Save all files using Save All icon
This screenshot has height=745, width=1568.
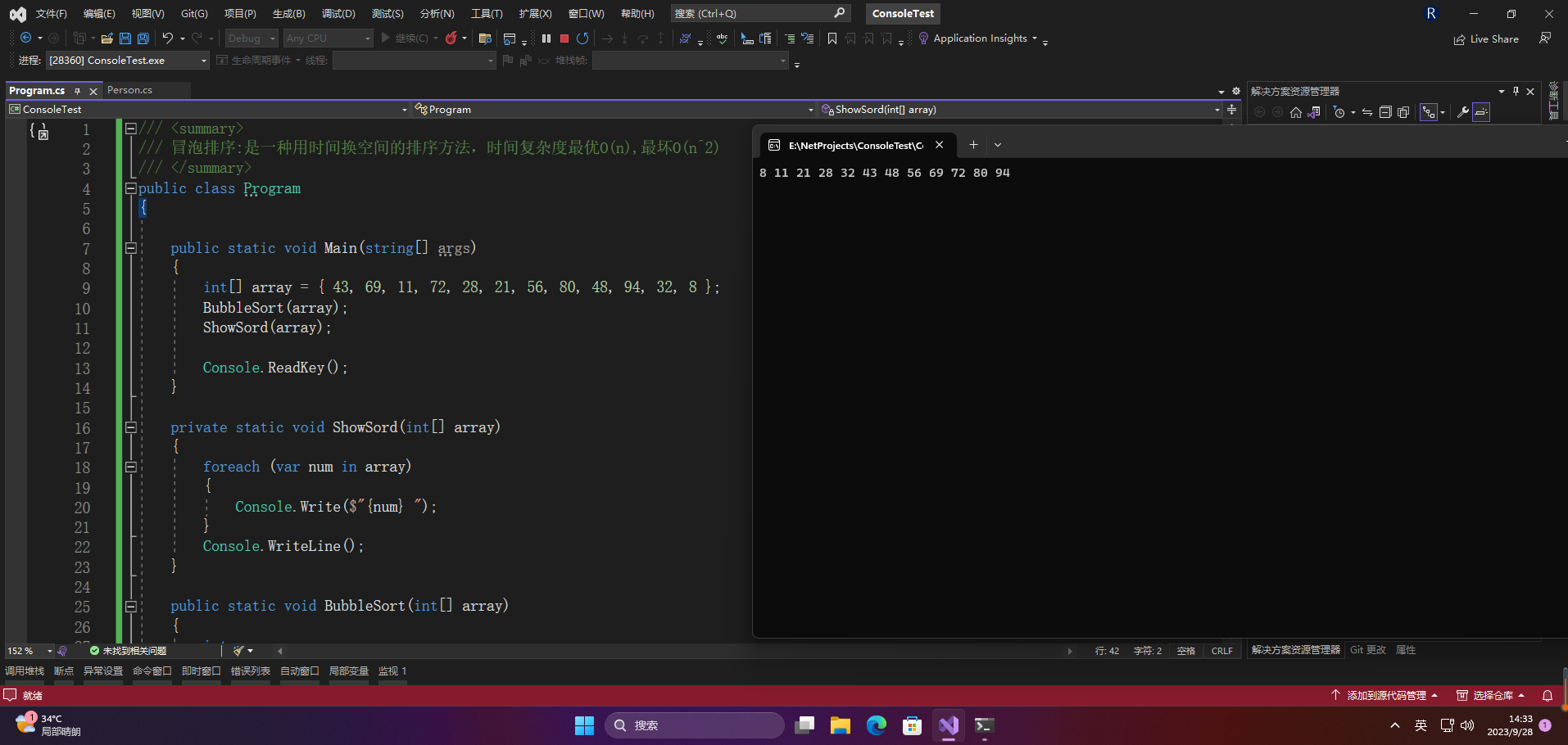[x=142, y=38]
